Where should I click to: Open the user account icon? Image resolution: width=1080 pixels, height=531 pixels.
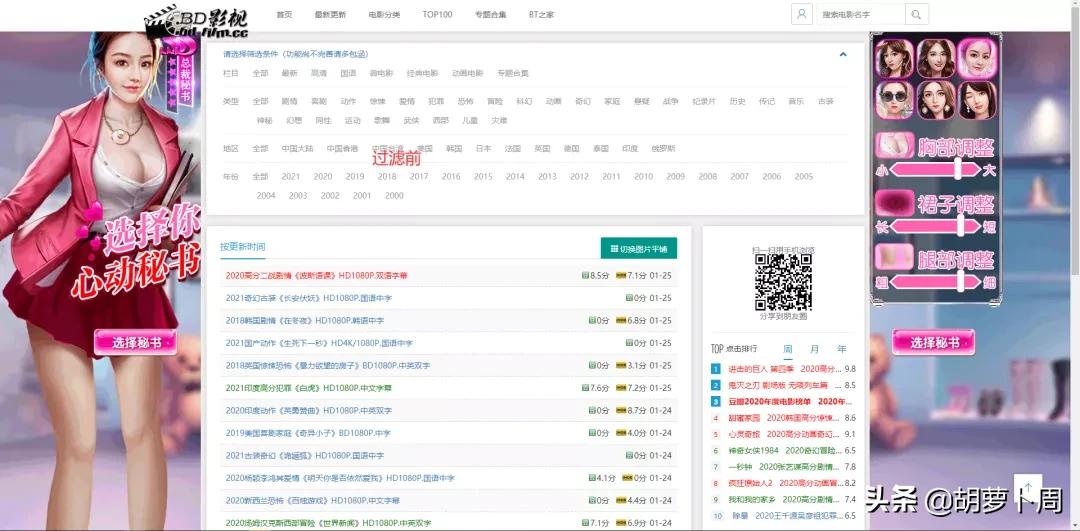(x=802, y=14)
